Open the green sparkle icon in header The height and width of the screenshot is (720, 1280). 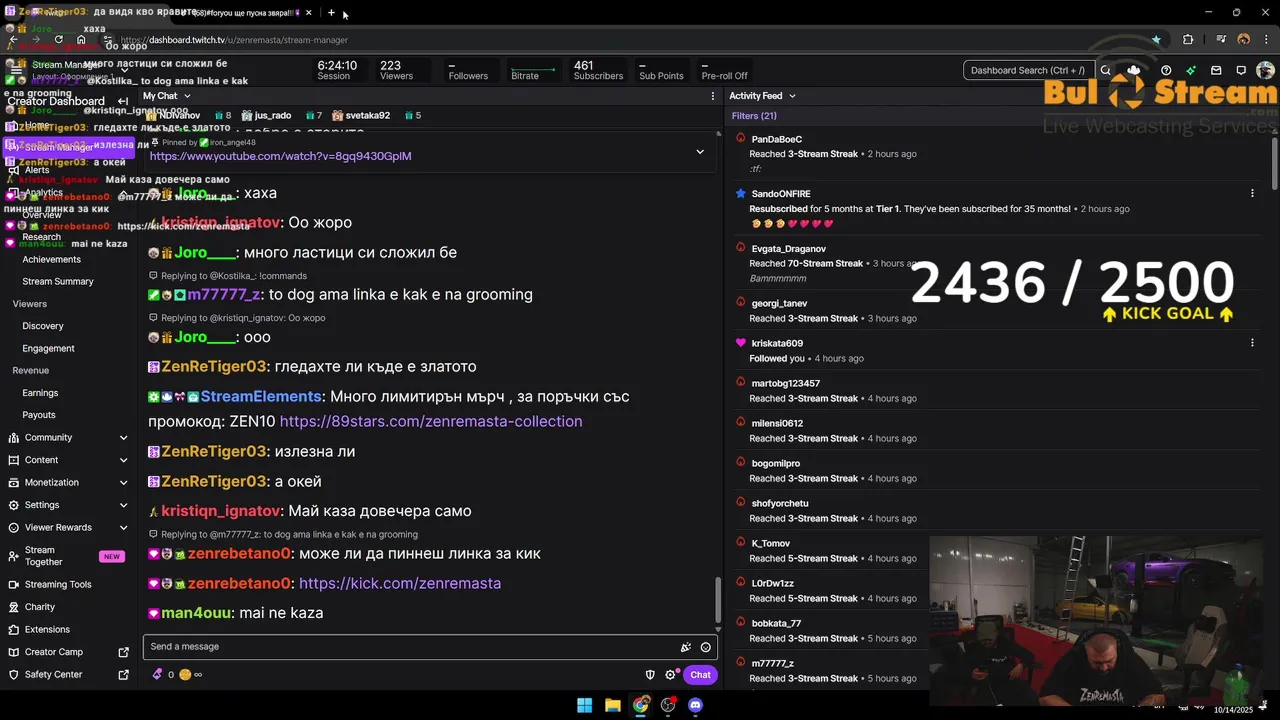[1191, 70]
